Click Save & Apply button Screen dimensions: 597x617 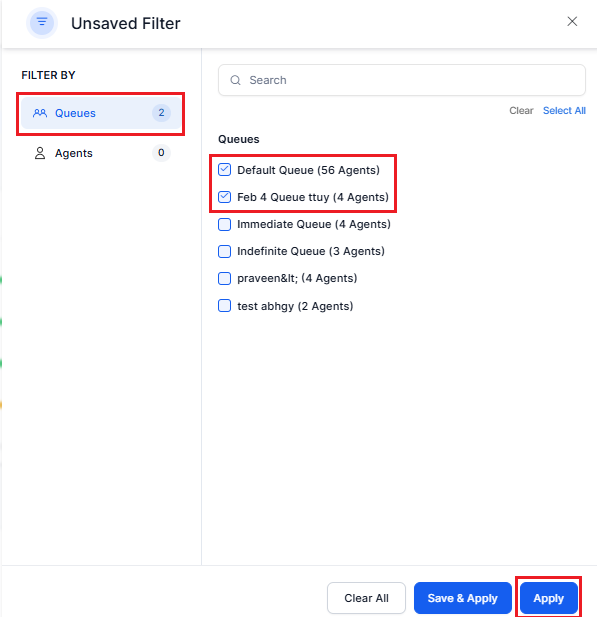pos(462,598)
